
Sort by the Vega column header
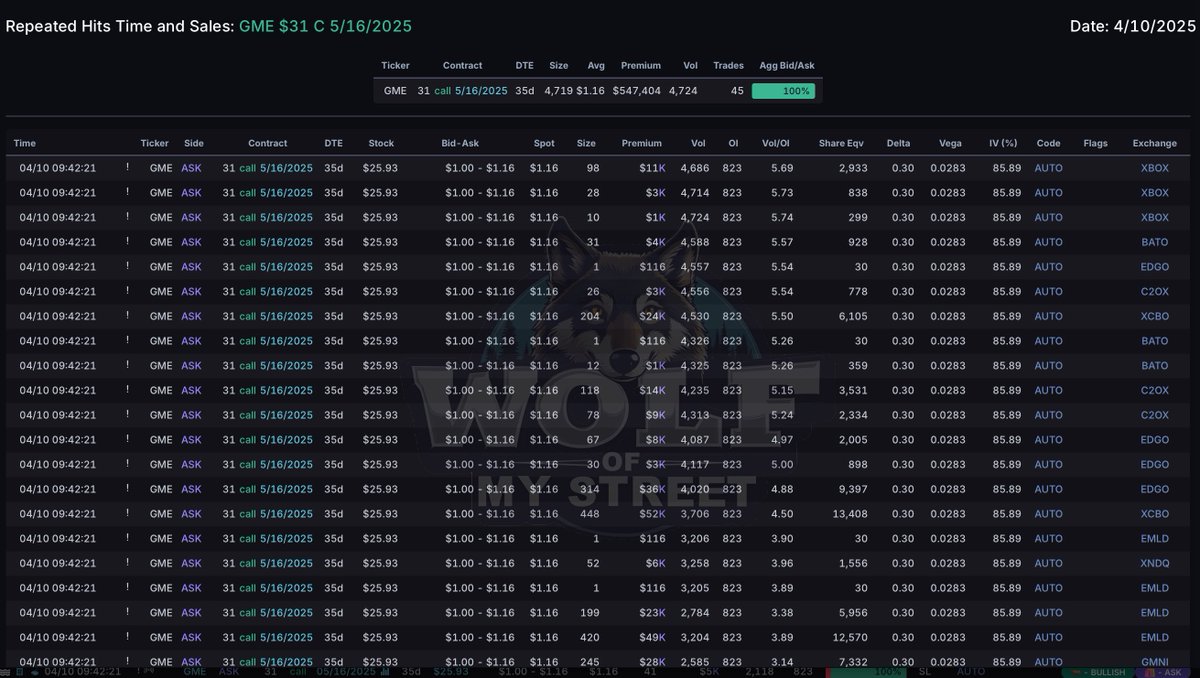951,143
